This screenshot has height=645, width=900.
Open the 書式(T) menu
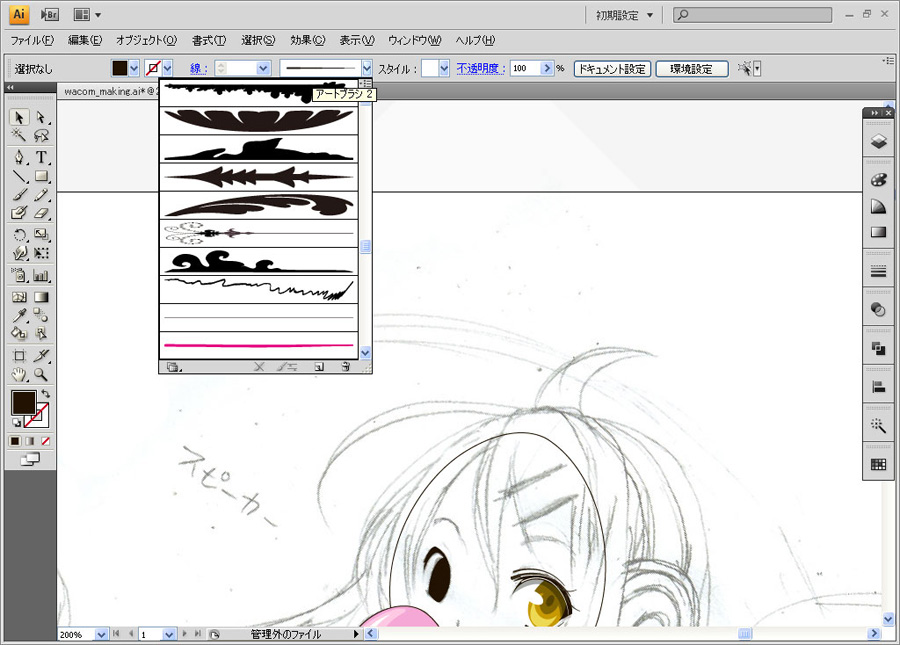click(209, 40)
